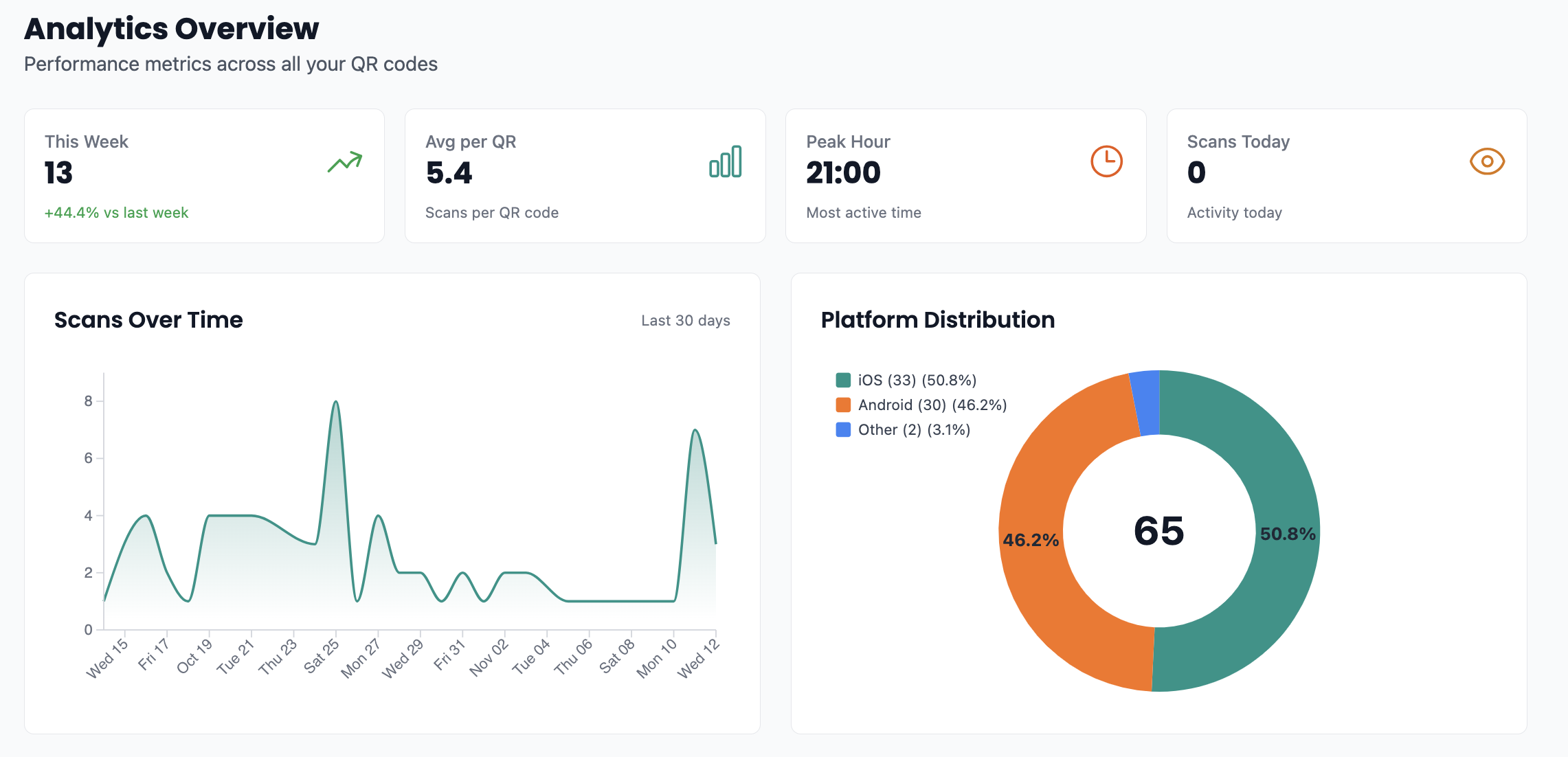Select the bar chart icon on Avg per QR card
This screenshot has width=1568, height=757.
click(726, 161)
